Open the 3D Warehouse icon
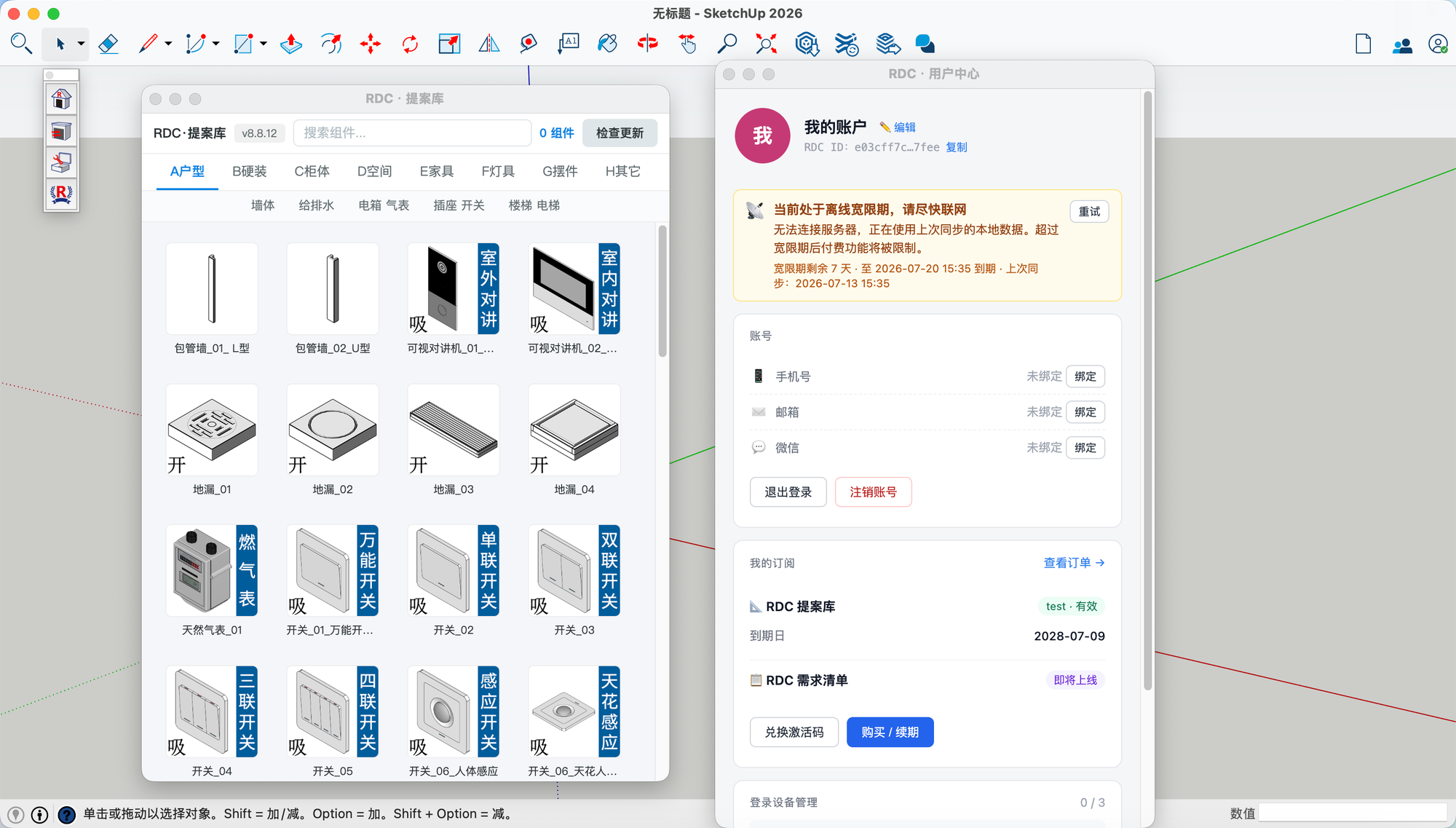 pyautogui.click(x=807, y=44)
